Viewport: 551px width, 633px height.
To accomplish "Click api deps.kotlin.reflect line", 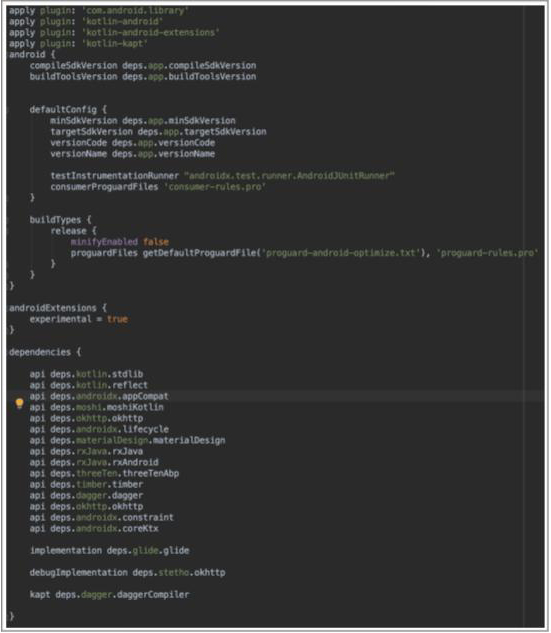I will (x=89, y=385).
